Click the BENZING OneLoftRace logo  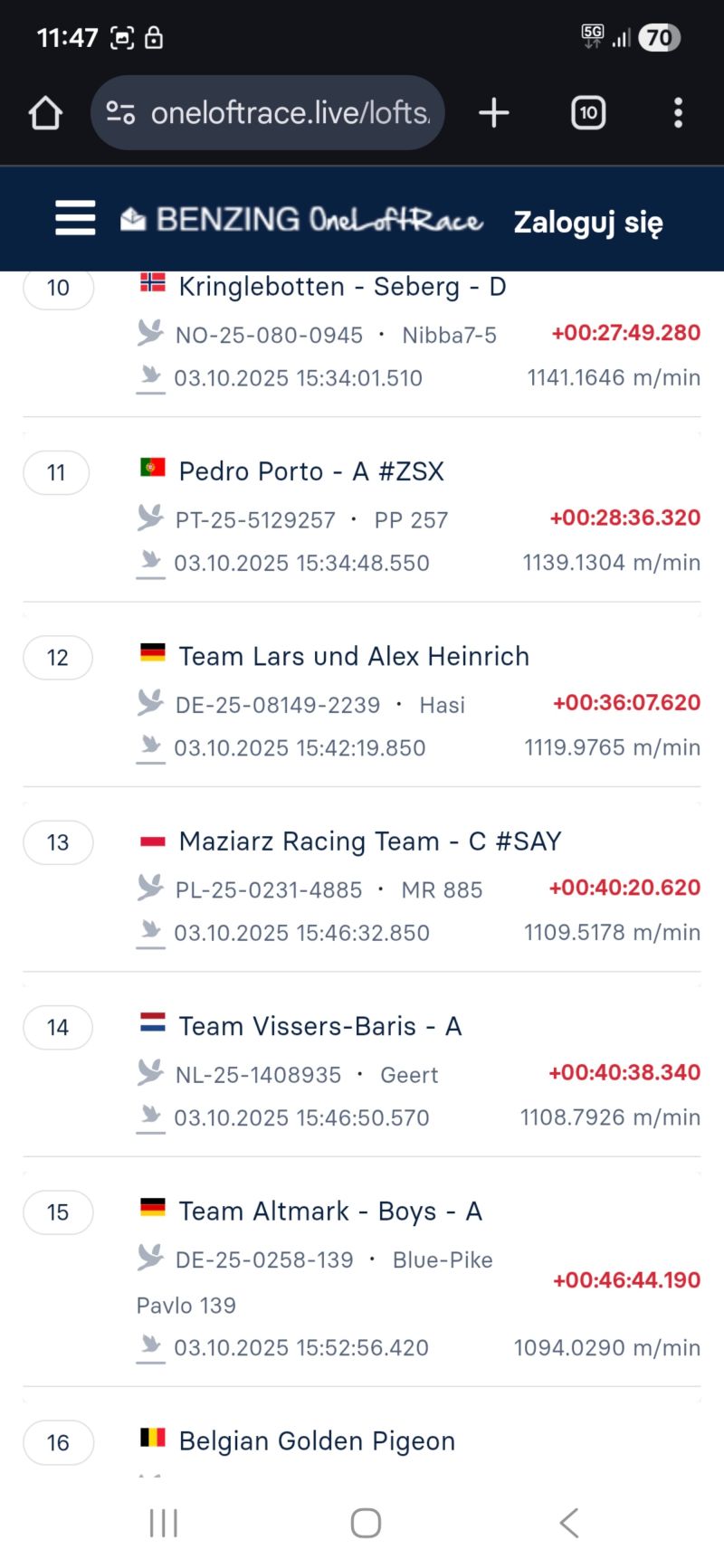point(303,220)
